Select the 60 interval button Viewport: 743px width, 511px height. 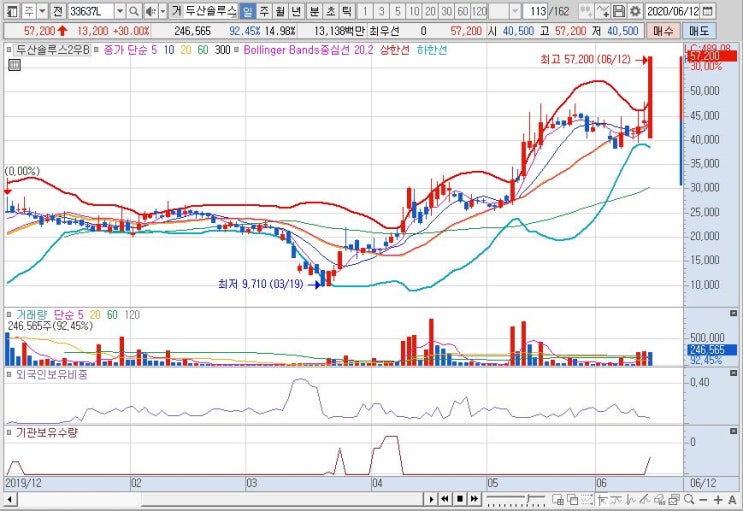pos(463,10)
